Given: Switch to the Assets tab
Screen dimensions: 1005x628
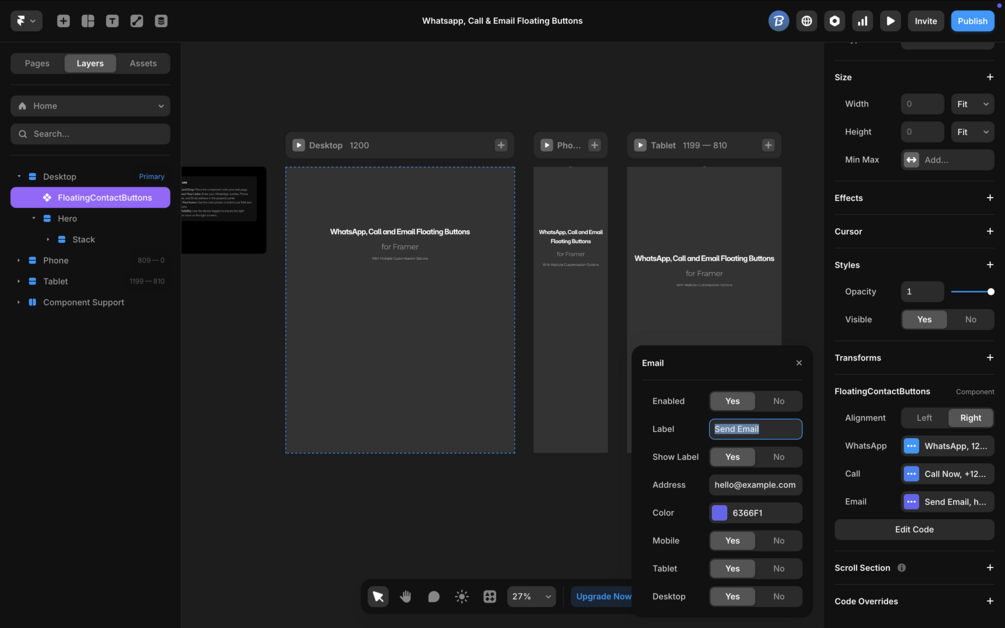Looking at the screenshot, I should point(143,63).
